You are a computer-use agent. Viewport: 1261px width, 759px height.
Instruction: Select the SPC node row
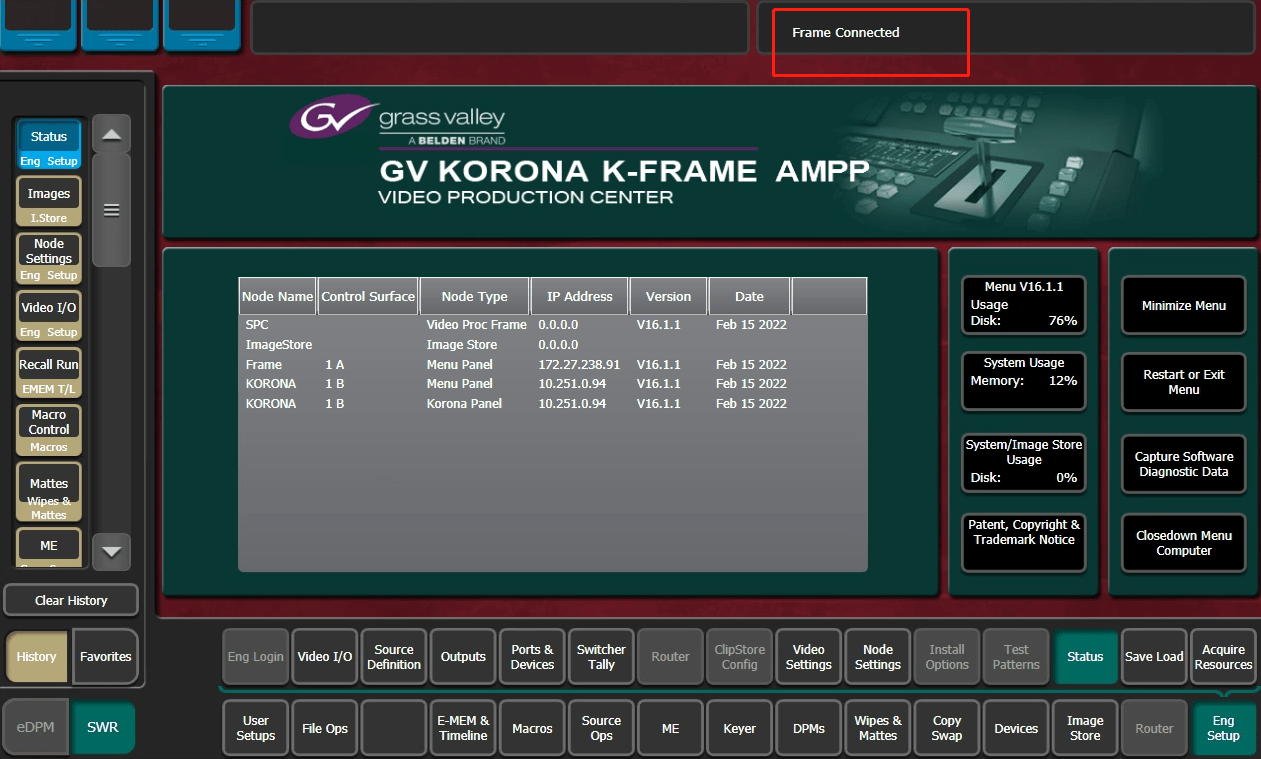coord(552,325)
